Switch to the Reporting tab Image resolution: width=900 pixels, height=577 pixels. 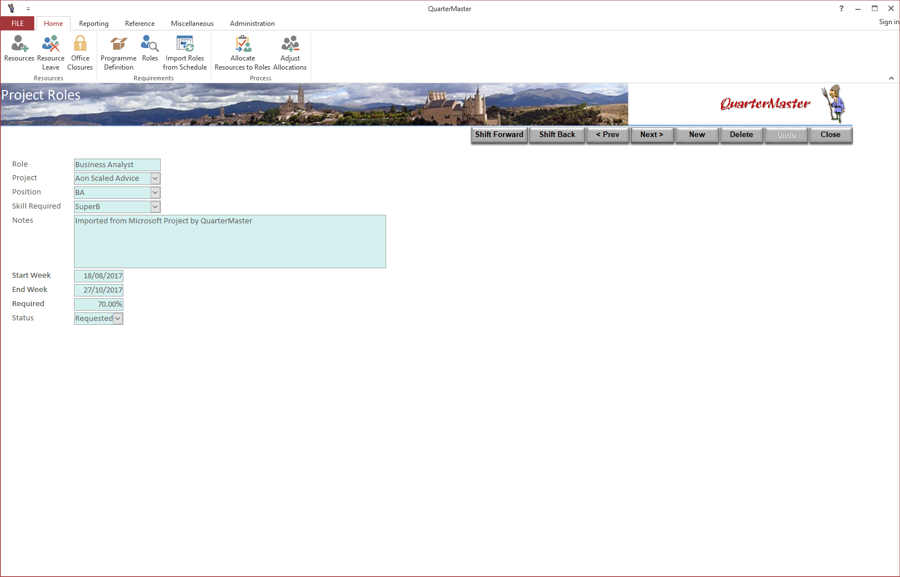click(x=94, y=24)
